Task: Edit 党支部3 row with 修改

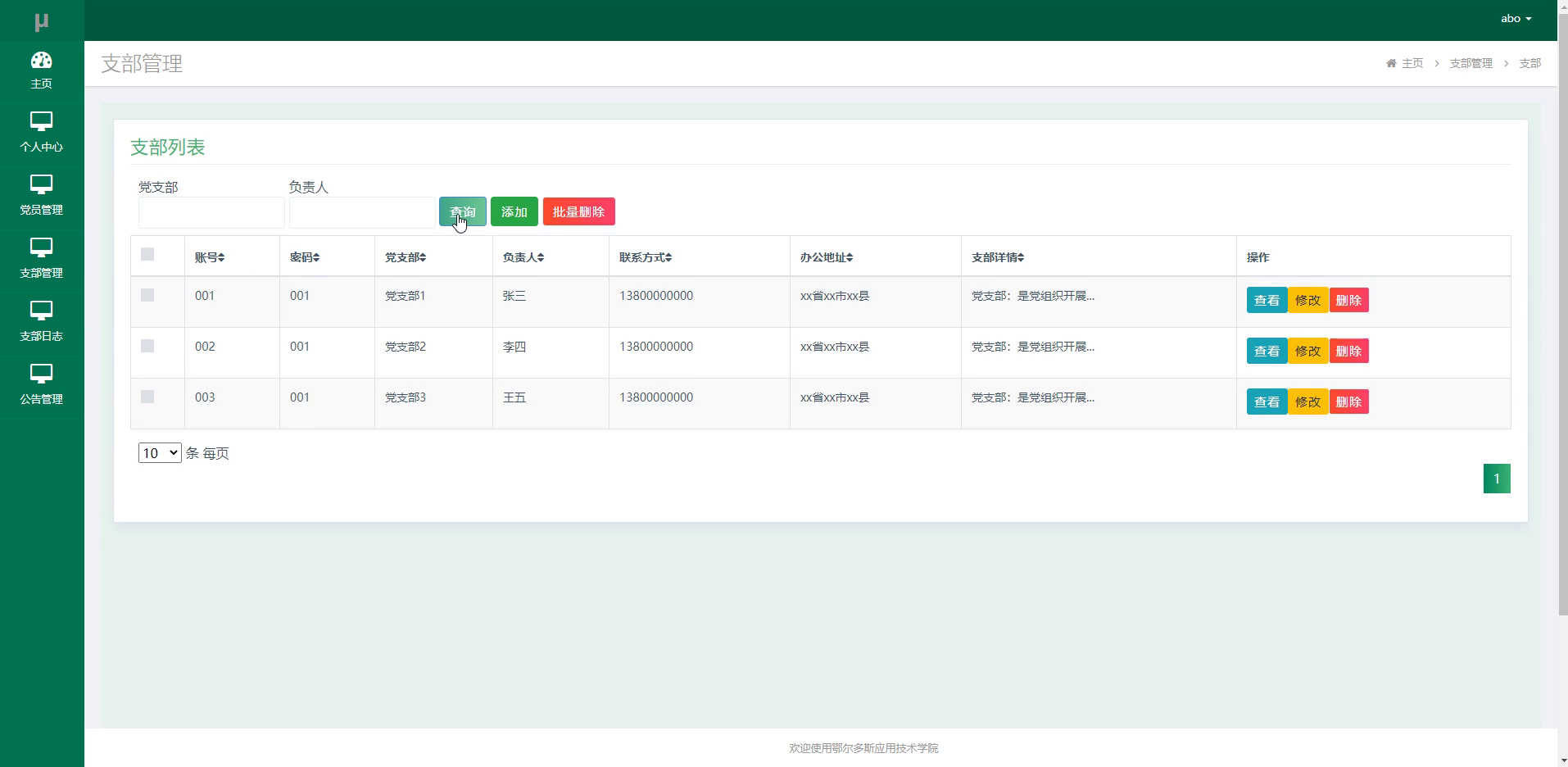Action: (1307, 402)
